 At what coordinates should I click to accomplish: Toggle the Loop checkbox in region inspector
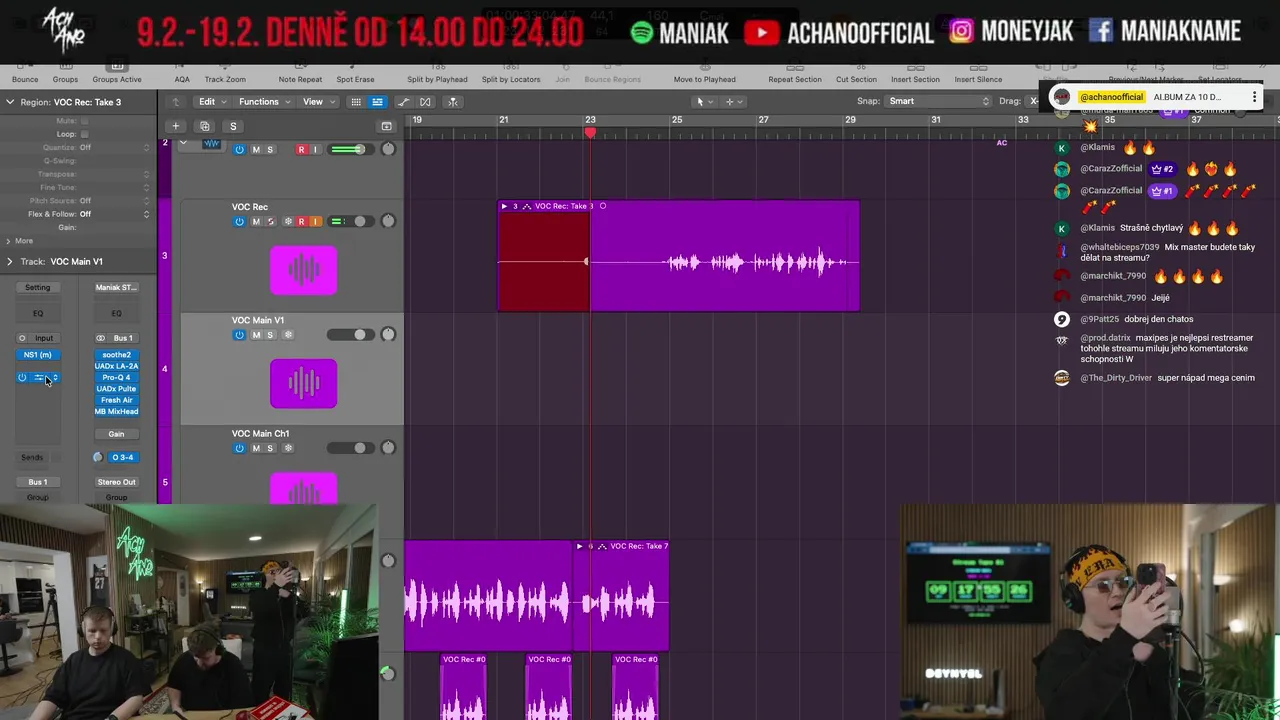click(84, 134)
